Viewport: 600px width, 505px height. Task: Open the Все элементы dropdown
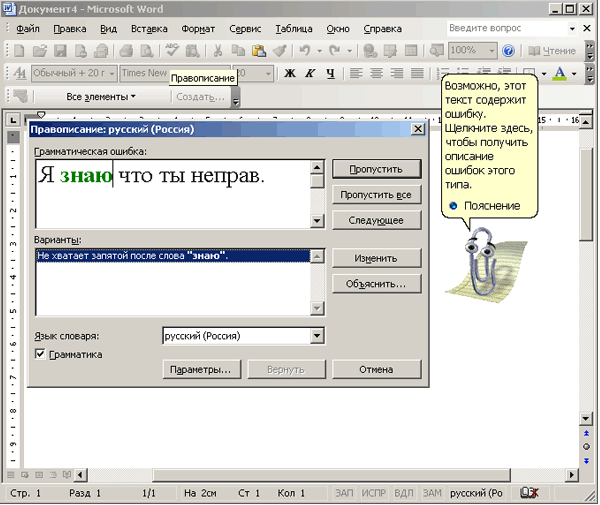(101, 97)
